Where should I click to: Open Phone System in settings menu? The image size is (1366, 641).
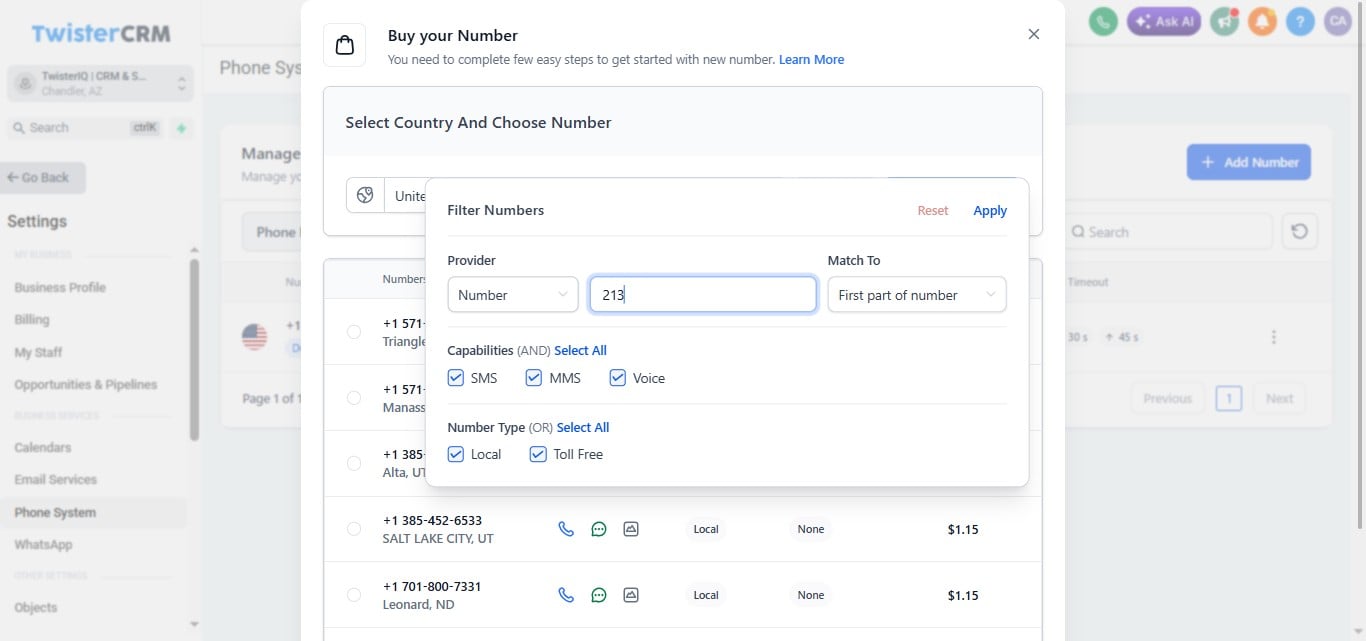(x=55, y=512)
